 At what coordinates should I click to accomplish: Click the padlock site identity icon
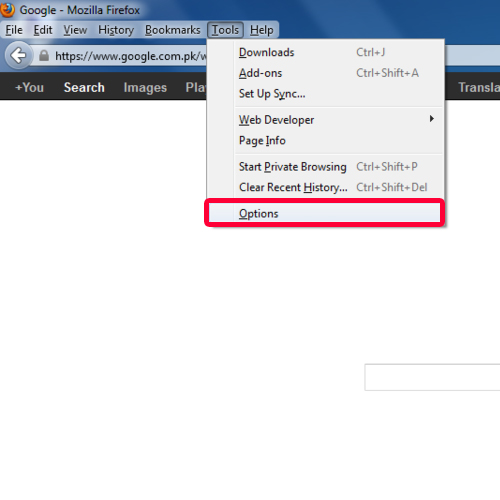click(44, 56)
